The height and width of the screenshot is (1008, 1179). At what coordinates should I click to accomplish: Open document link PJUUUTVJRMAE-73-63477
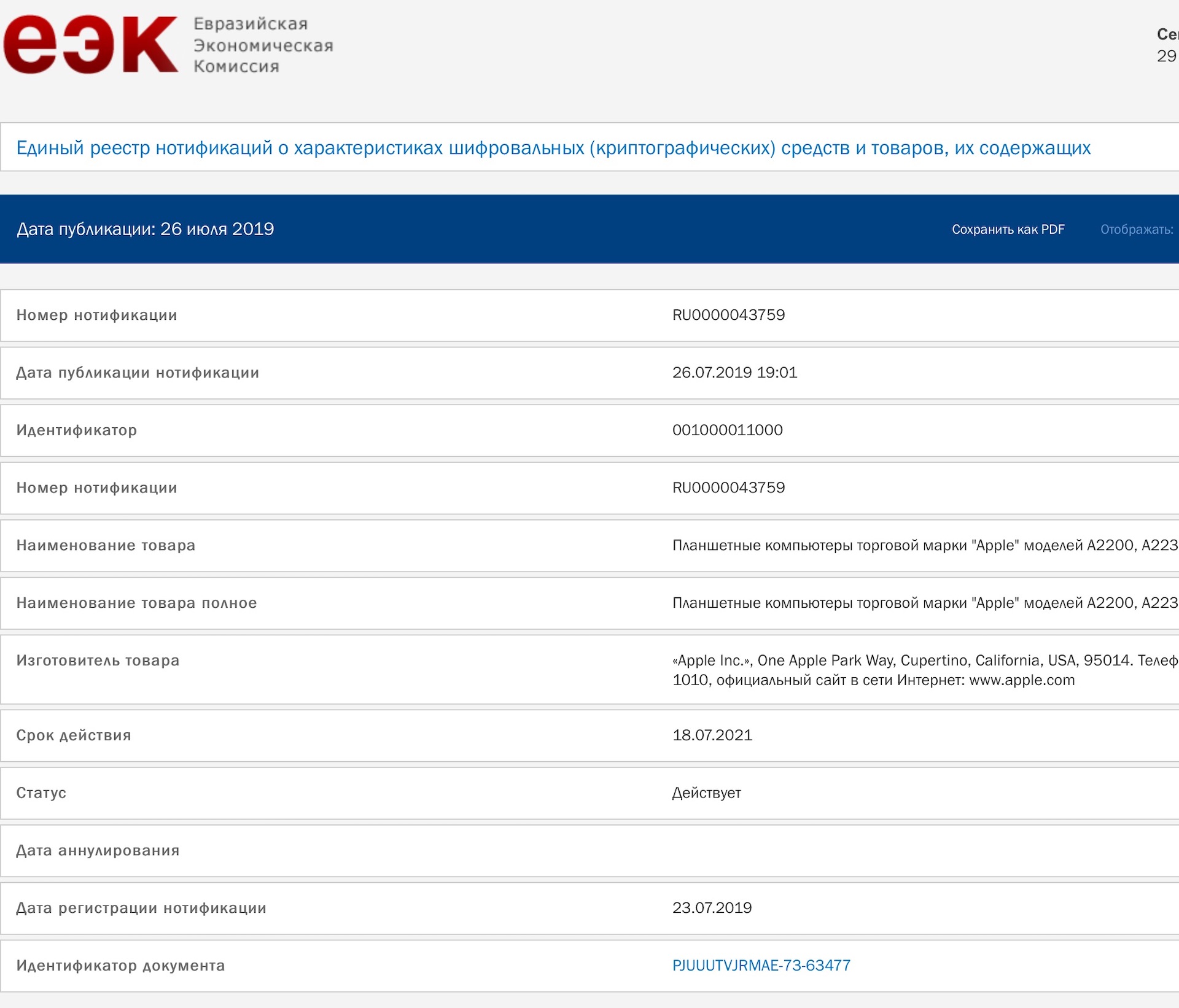point(761,966)
